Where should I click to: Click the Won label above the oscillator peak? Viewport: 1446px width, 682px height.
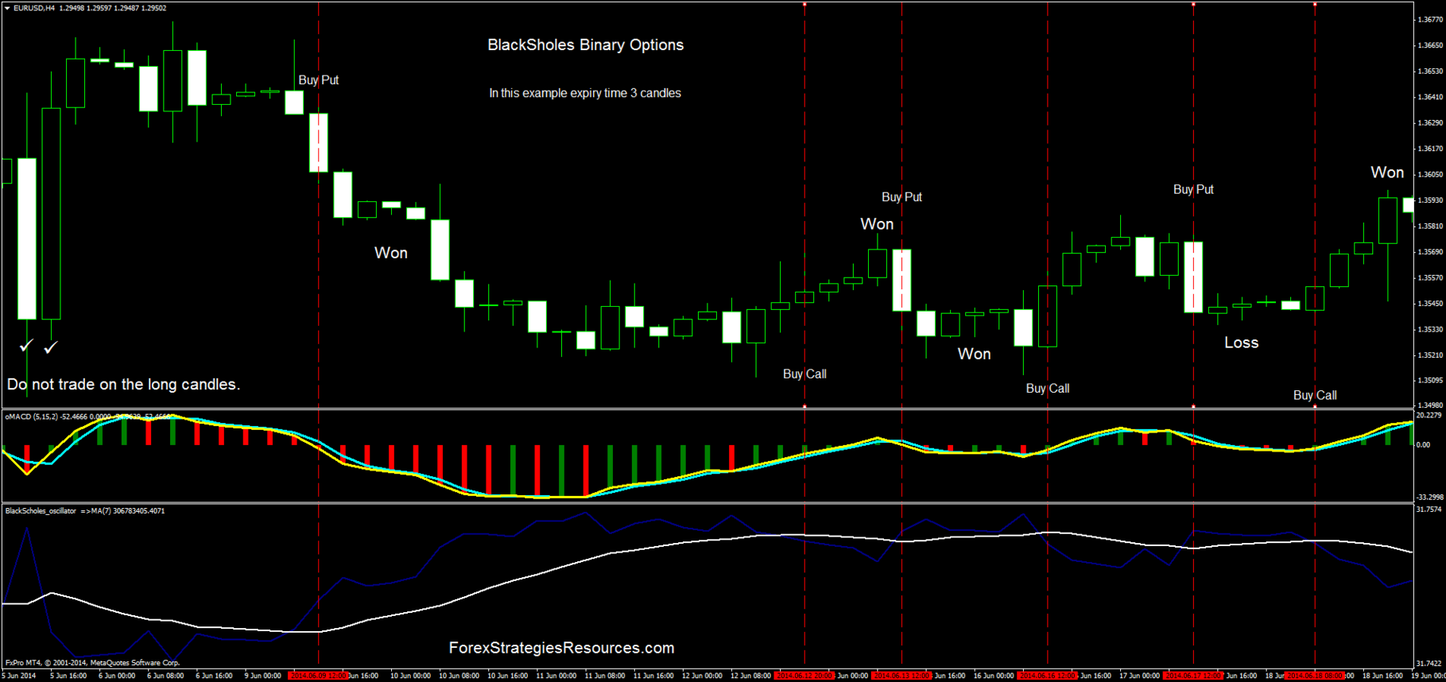tap(877, 224)
